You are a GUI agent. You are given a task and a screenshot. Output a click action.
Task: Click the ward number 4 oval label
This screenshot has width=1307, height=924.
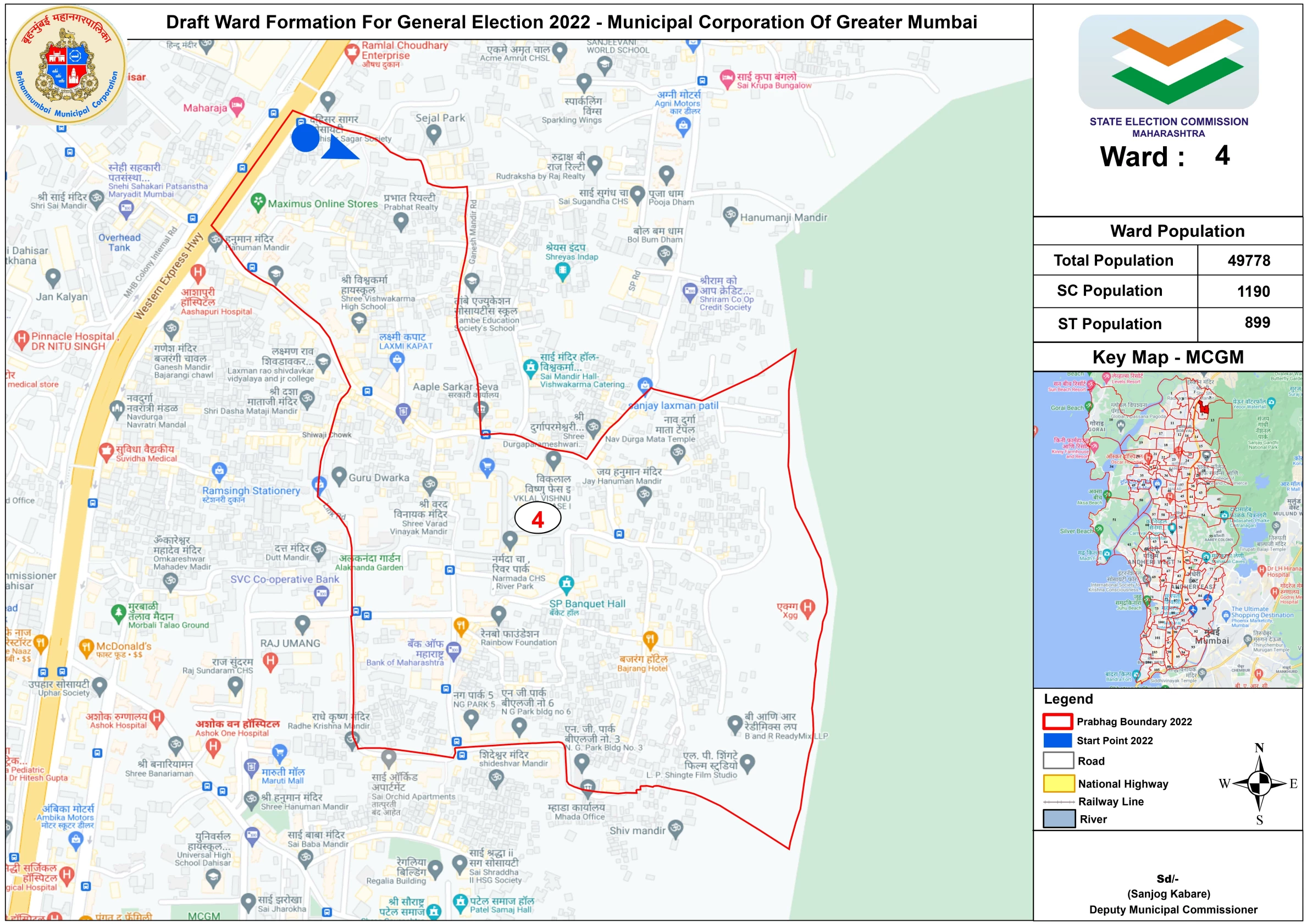pos(538,519)
